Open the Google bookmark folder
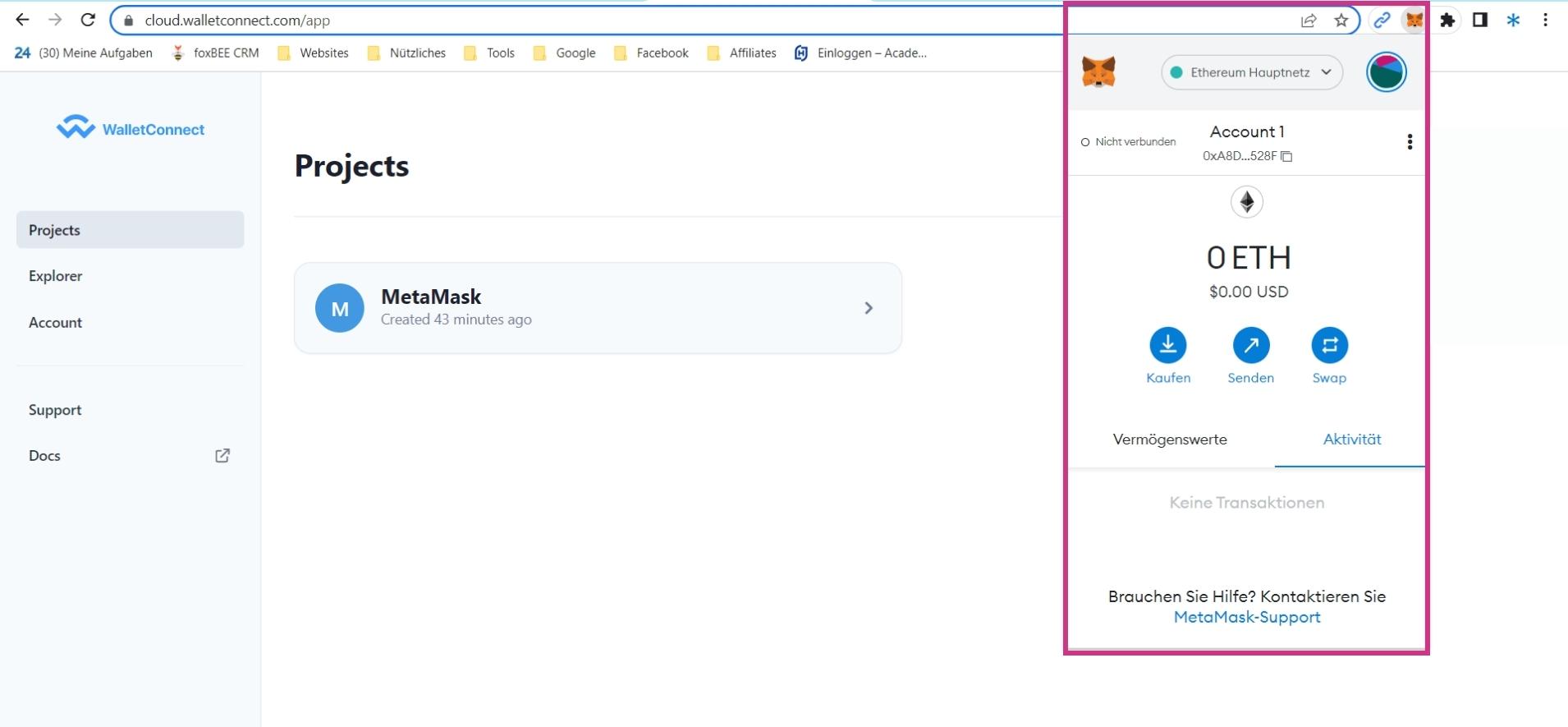 565,53
